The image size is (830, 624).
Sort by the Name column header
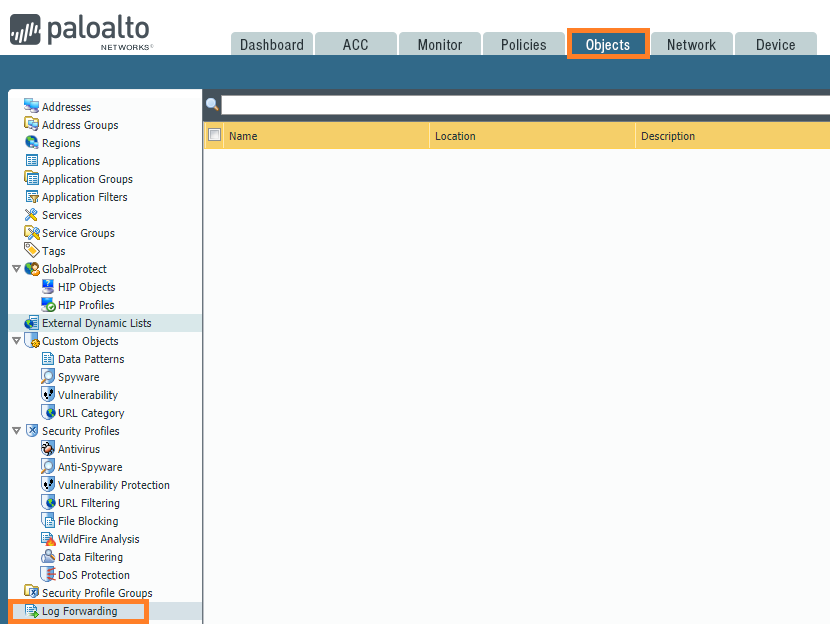point(243,136)
